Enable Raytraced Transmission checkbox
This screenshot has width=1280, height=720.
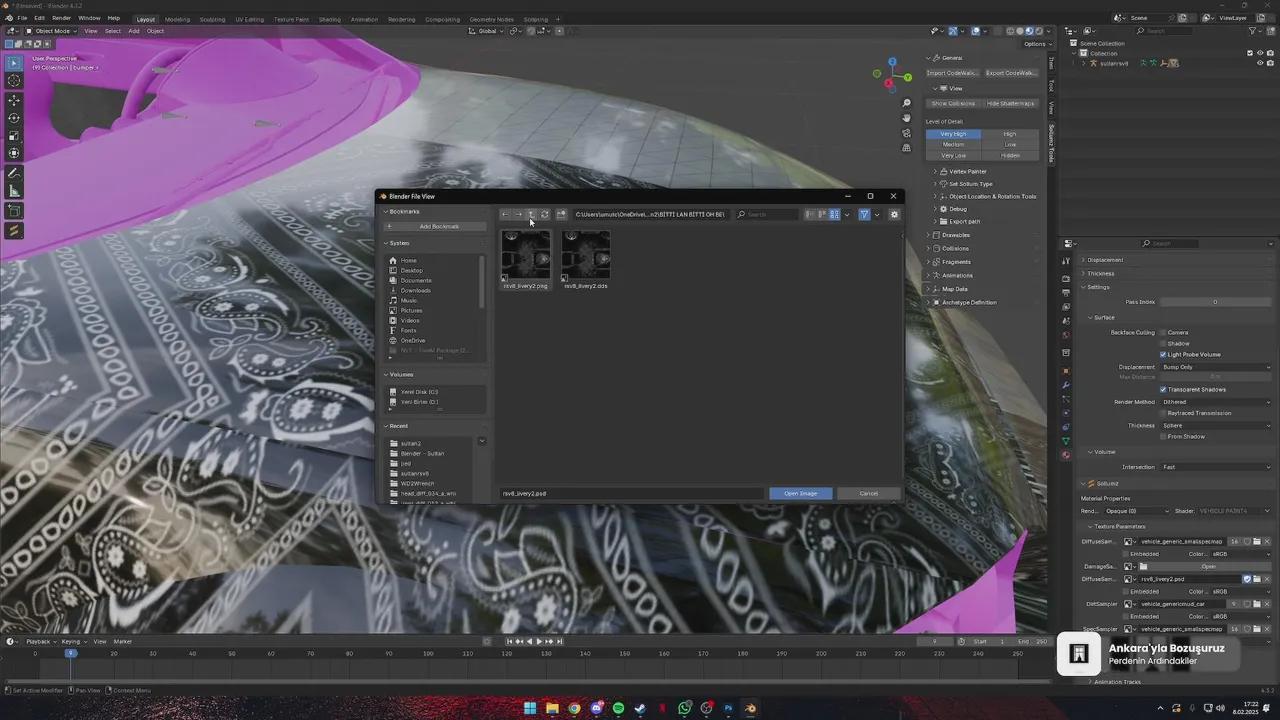pyautogui.click(x=1163, y=413)
